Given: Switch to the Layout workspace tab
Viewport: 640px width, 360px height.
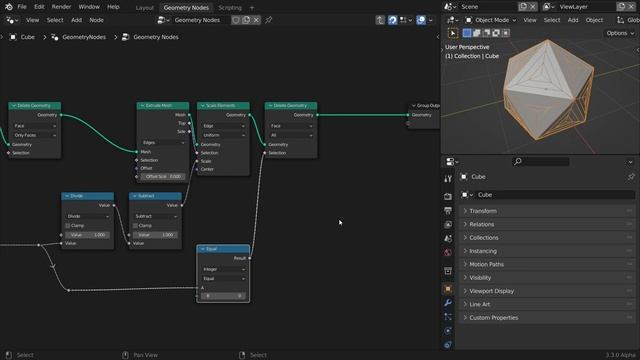Looking at the screenshot, I should click(x=144, y=8).
